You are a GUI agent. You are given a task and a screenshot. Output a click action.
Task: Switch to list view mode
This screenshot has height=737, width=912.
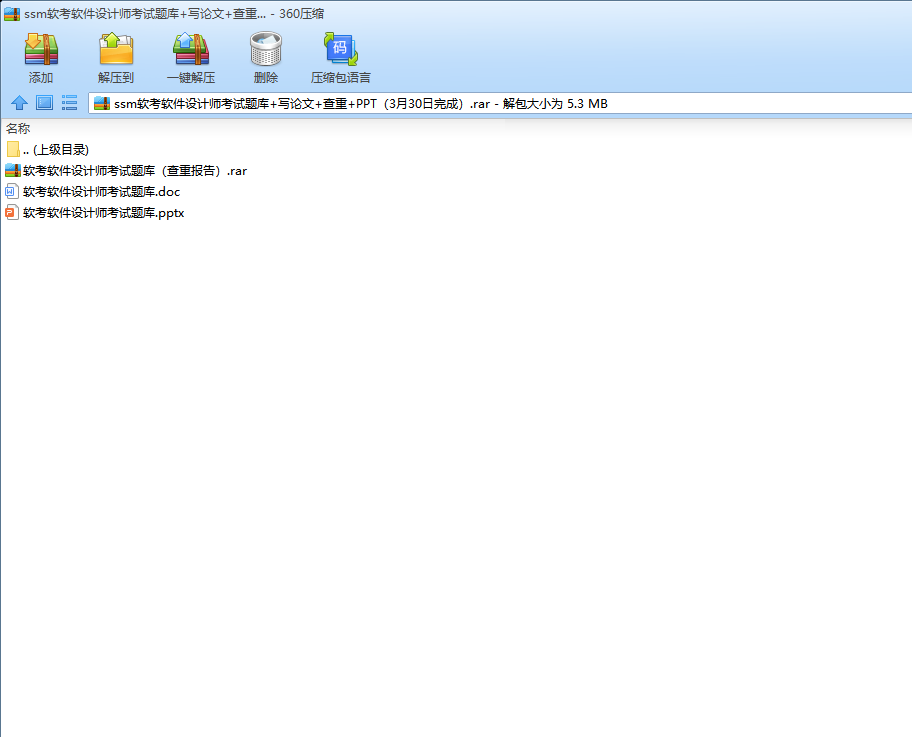click(x=69, y=103)
